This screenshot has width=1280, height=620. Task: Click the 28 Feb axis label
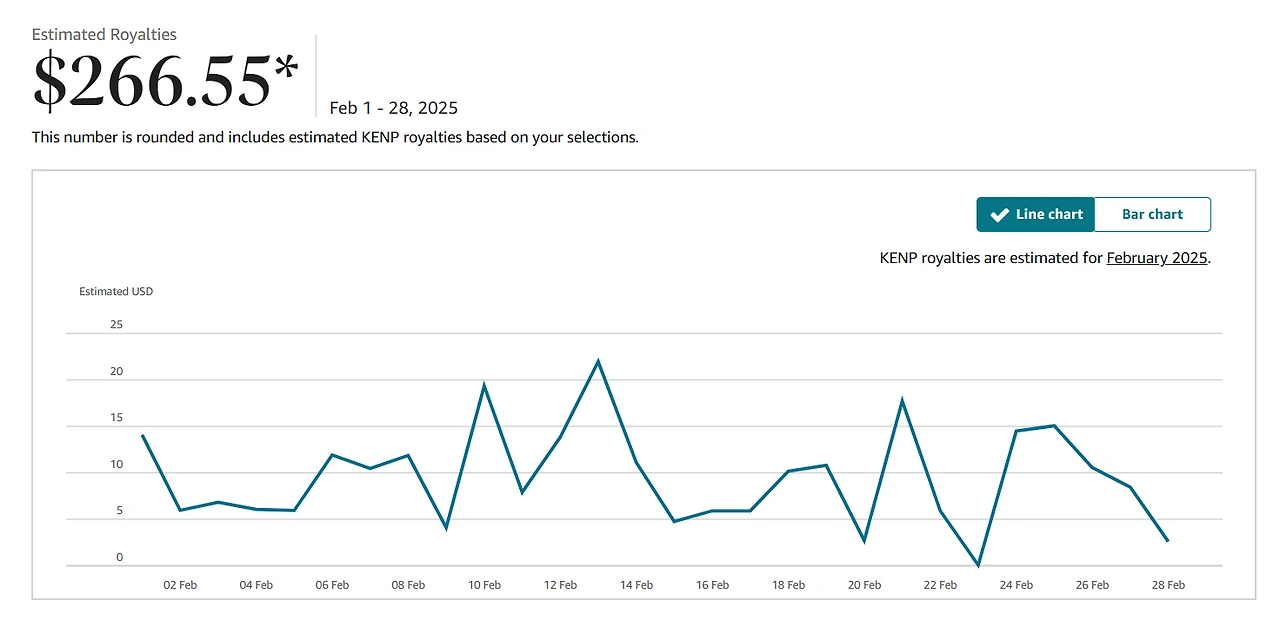click(1168, 585)
